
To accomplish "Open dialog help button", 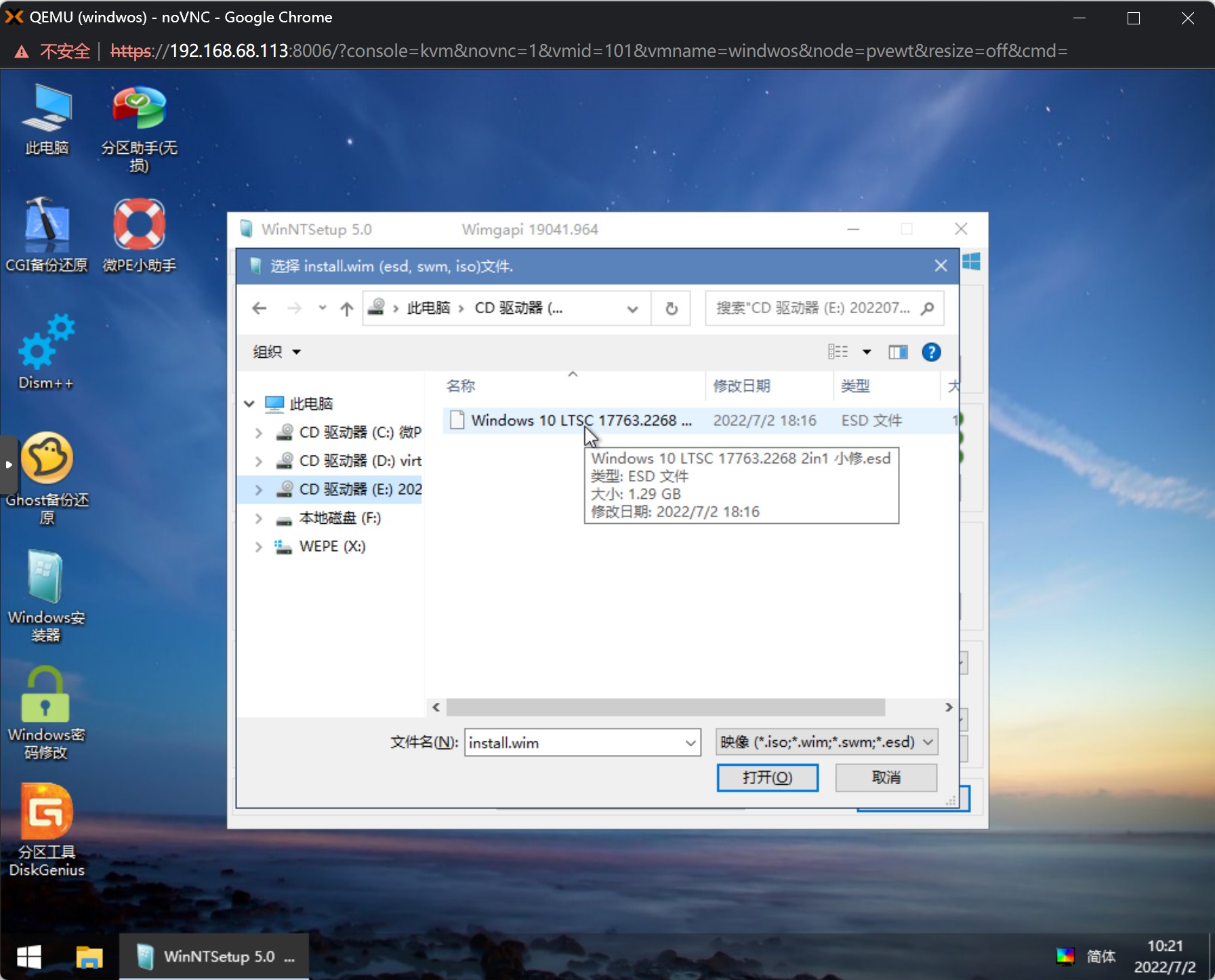I will [931, 352].
